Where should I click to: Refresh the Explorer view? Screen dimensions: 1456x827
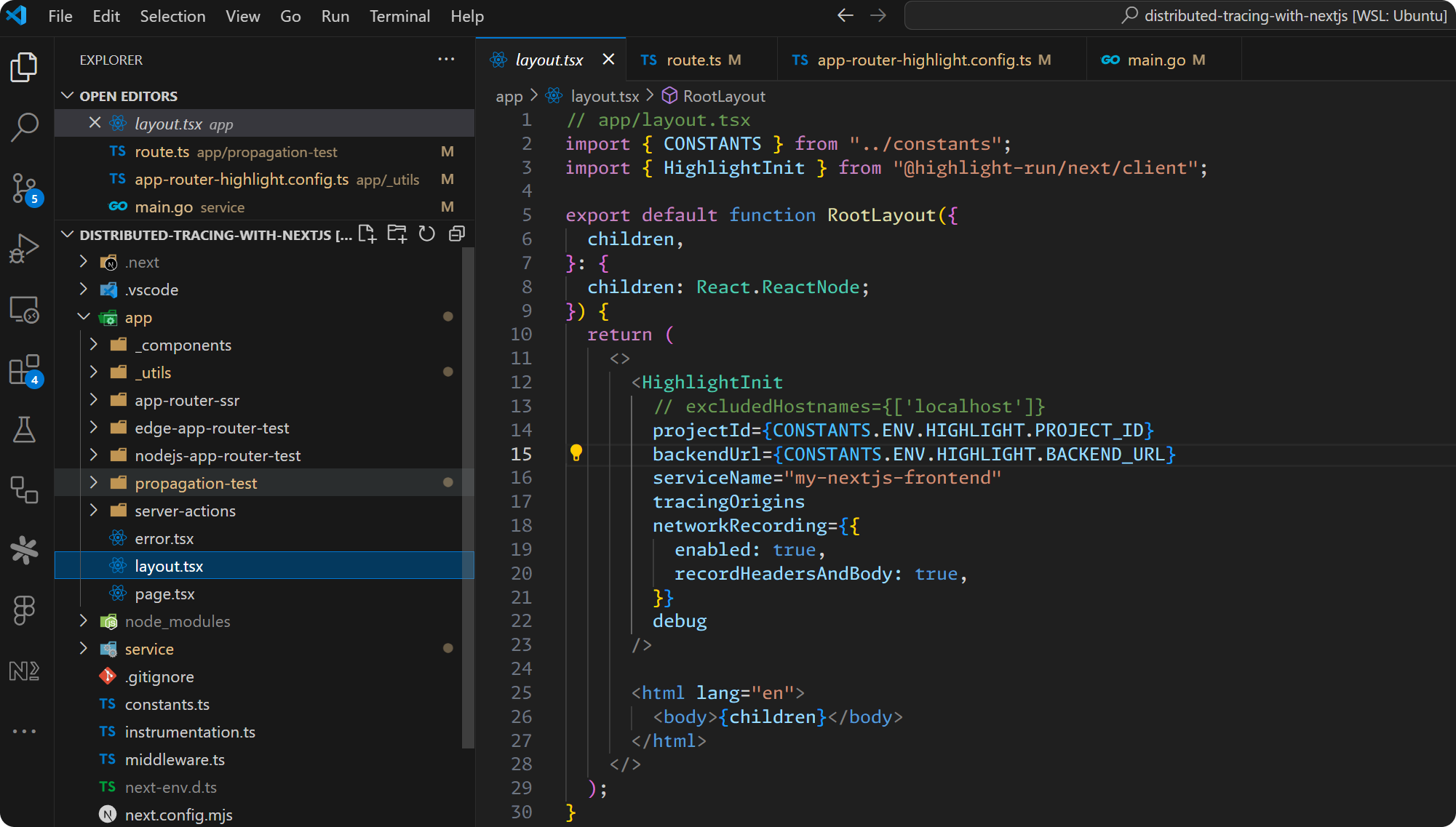click(426, 233)
